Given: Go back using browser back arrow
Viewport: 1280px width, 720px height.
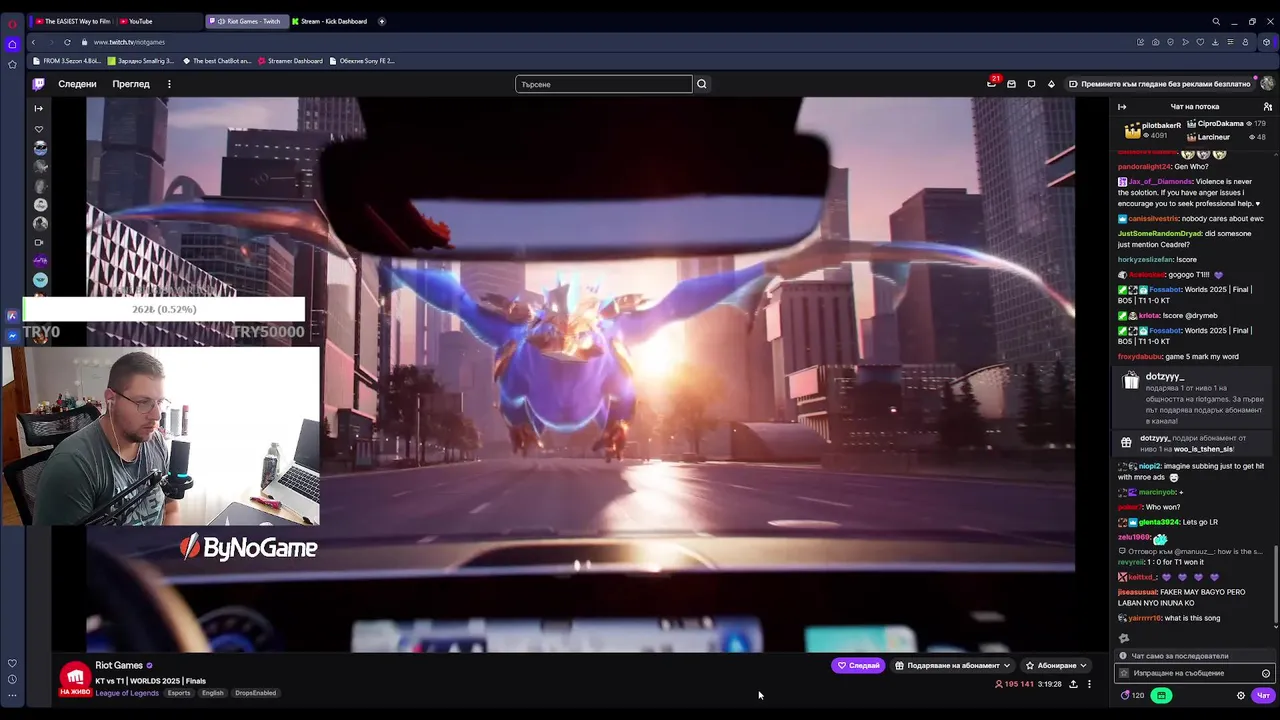Looking at the screenshot, I should click(33, 42).
